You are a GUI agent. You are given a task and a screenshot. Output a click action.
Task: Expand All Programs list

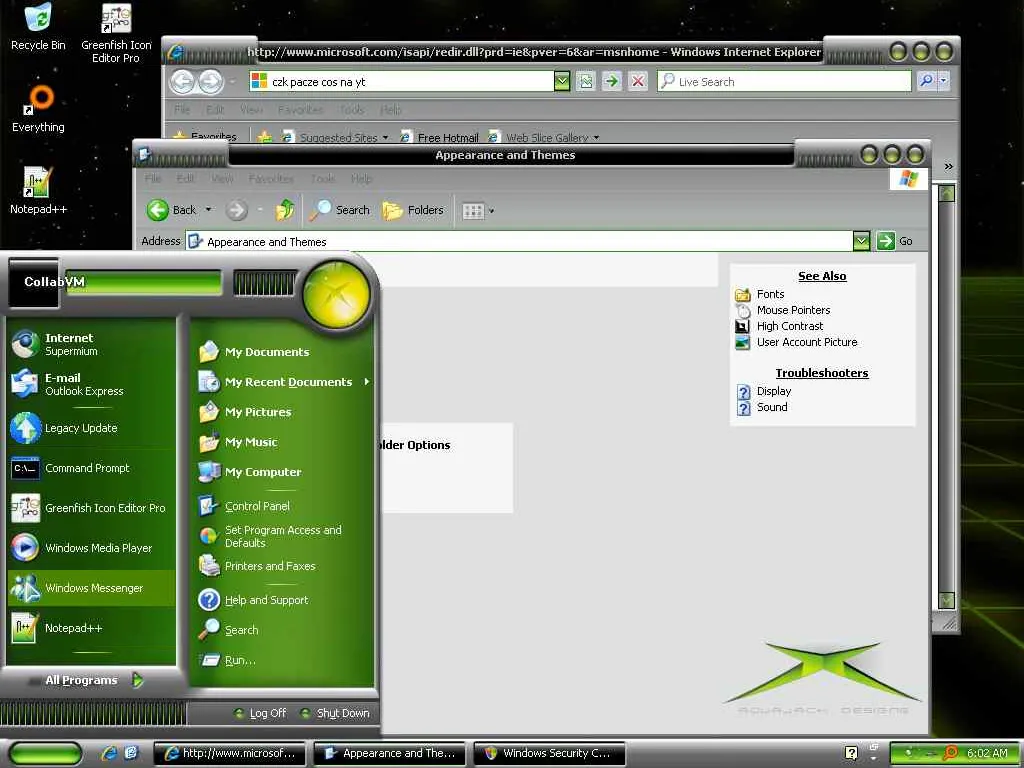(x=92, y=680)
